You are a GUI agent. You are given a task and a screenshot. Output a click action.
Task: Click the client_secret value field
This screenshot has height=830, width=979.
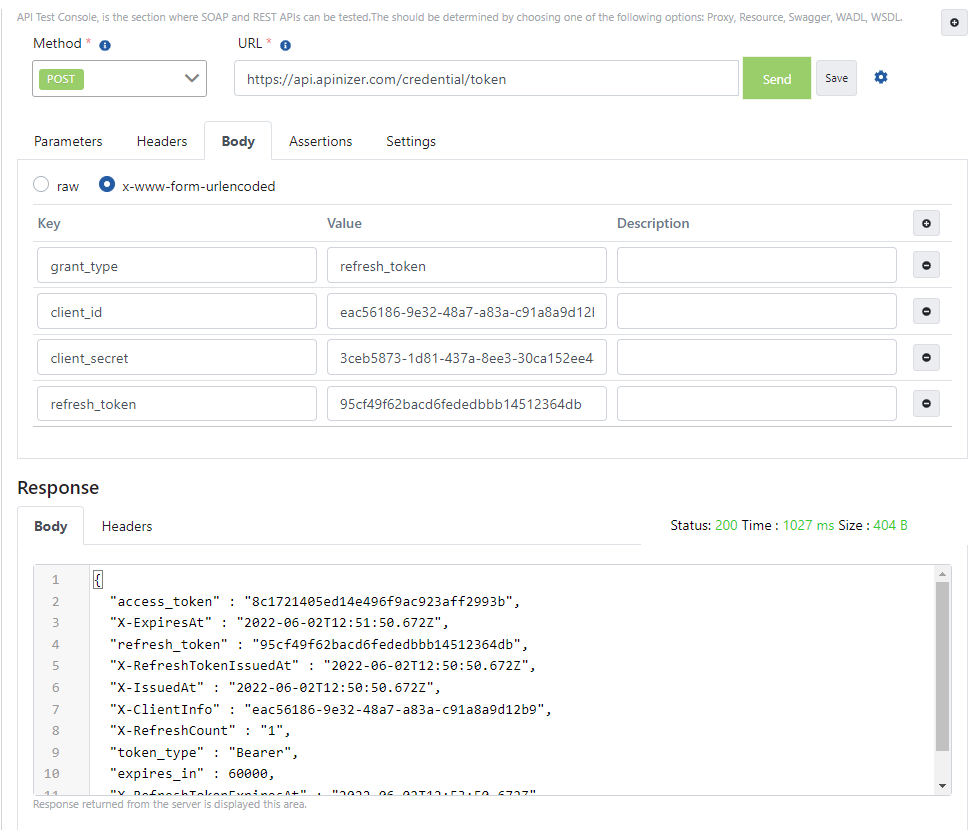tap(466, 358)
